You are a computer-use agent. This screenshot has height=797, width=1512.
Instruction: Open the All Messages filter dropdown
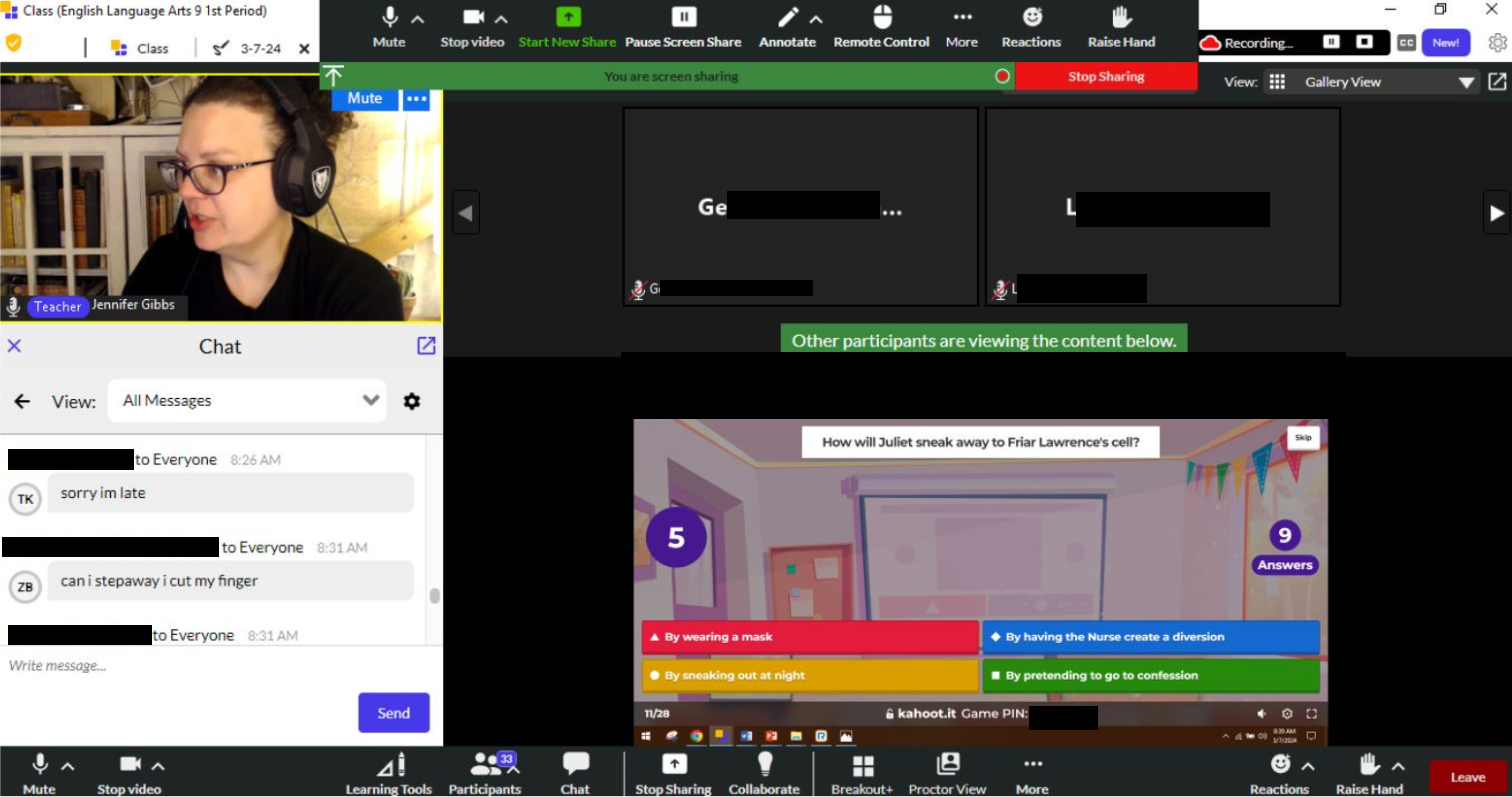pyautogui.click(x=247, y=401)
